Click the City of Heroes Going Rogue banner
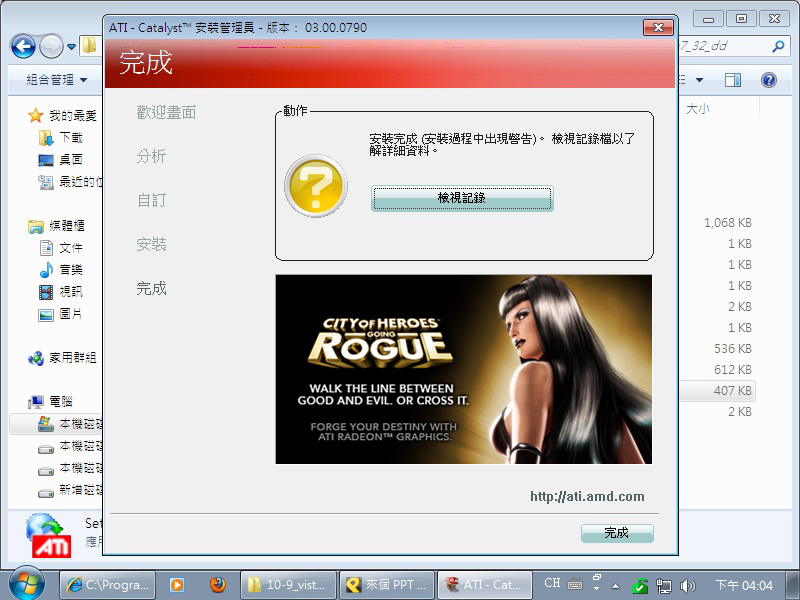 (463, 369)
